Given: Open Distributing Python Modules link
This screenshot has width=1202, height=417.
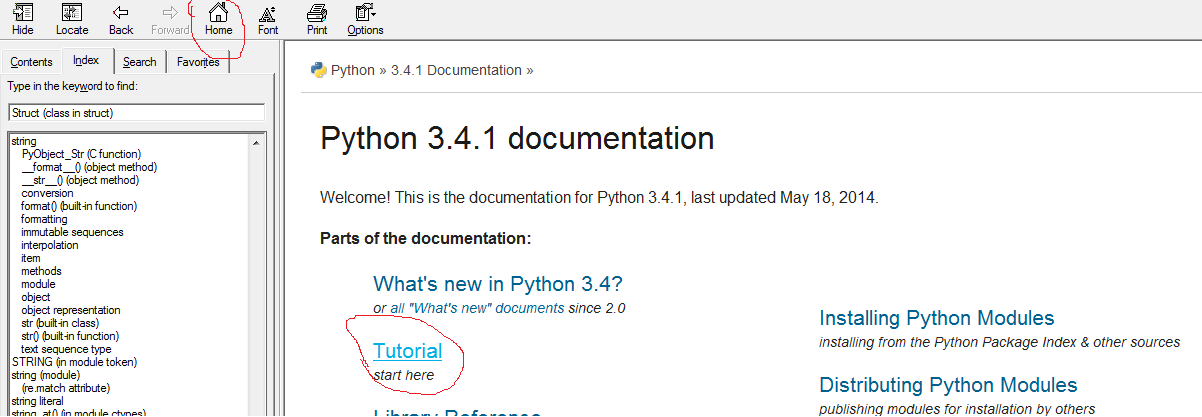Looking at the screenshot, I should point(948,385).
